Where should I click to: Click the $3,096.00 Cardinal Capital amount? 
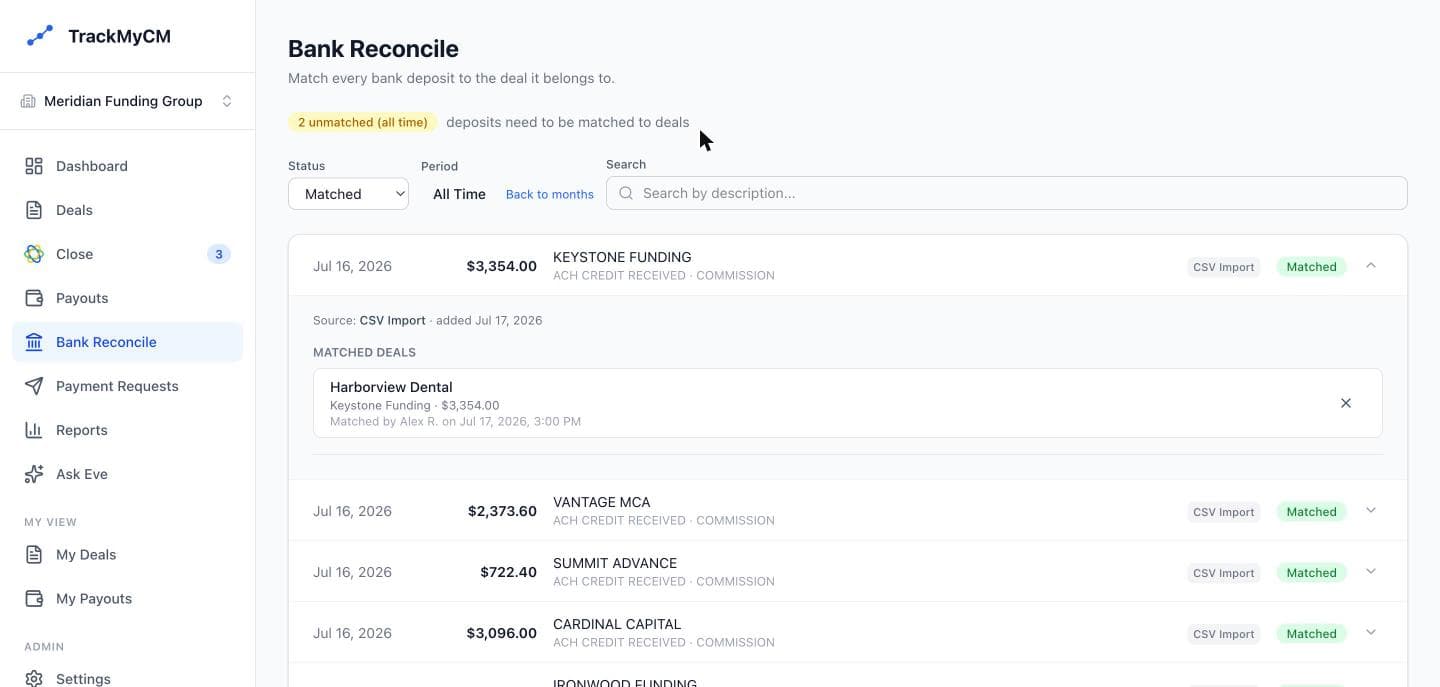point(501,633)
